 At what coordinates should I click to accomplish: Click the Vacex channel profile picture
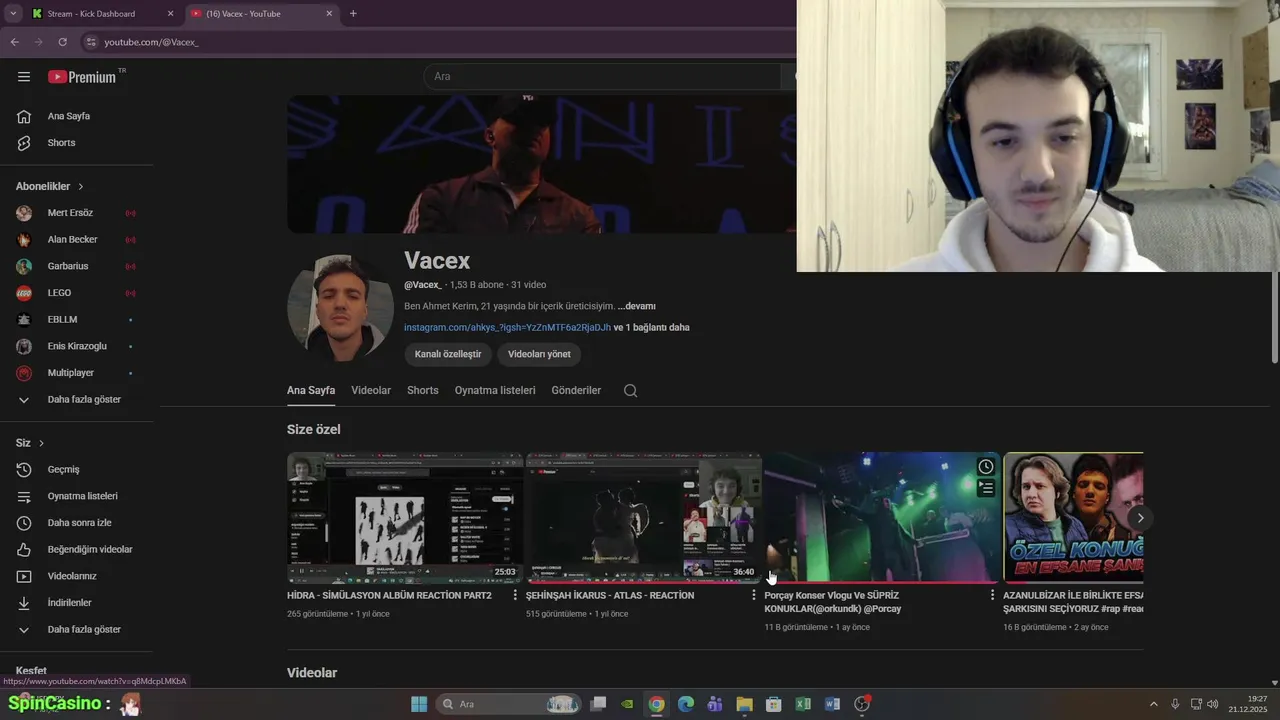tap(341, 309)
